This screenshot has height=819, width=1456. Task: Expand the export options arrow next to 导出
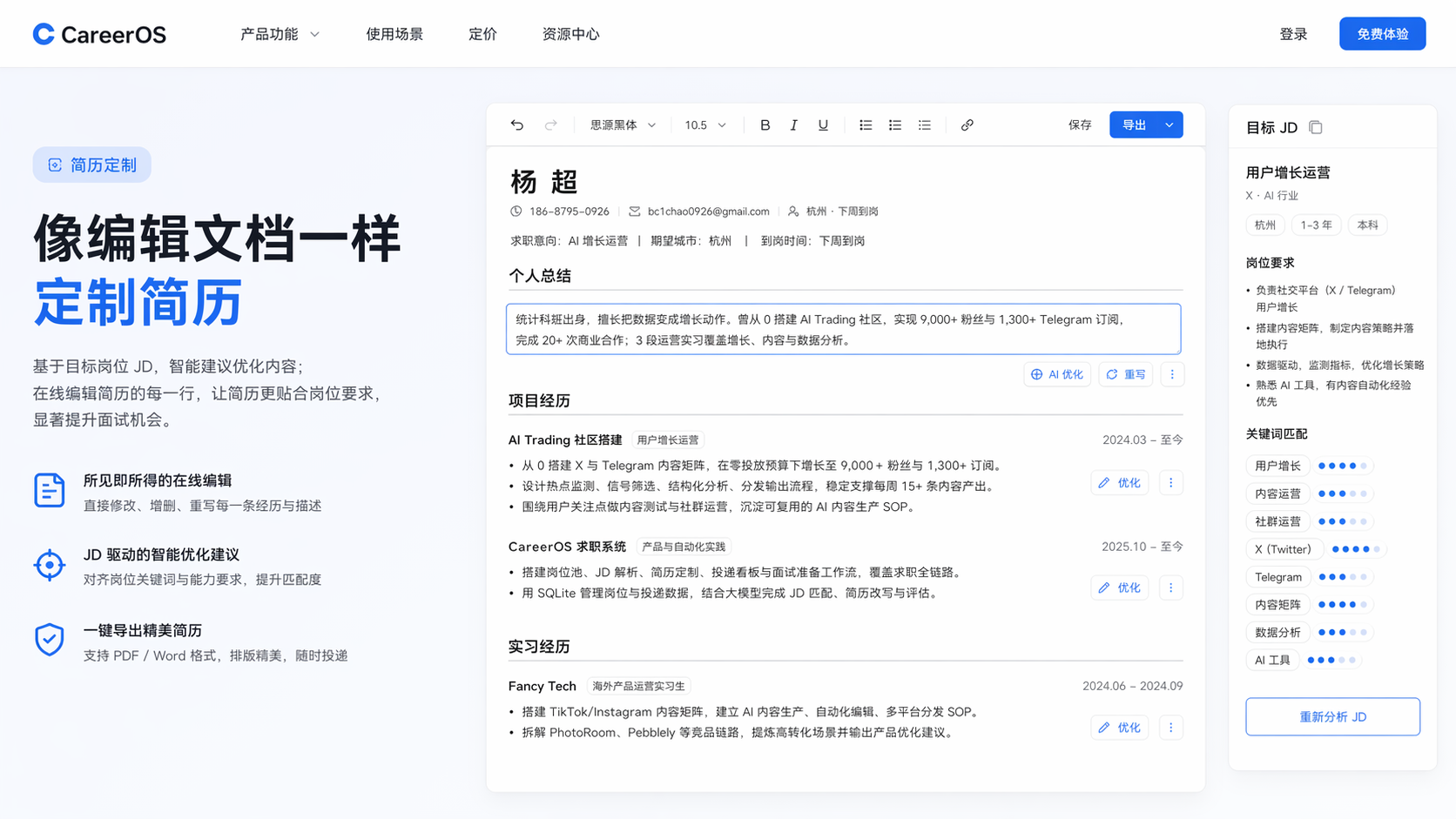point(1170,125)
